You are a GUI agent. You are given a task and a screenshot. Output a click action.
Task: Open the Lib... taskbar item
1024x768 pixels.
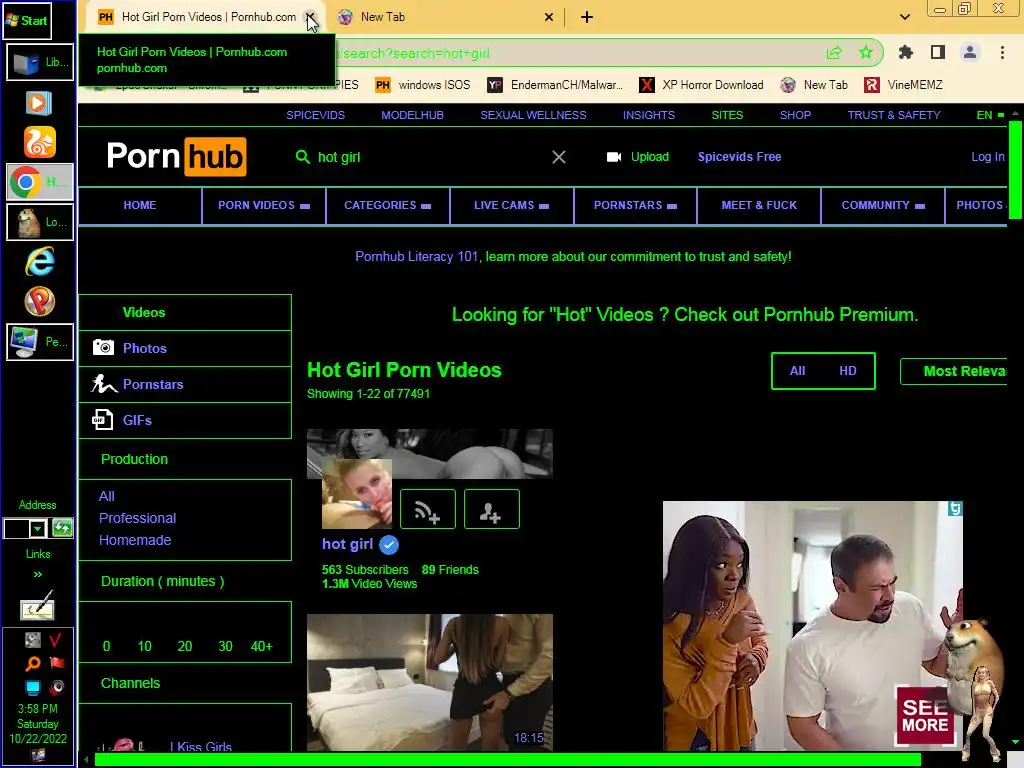pyautogui.click(x=40, y=63)
